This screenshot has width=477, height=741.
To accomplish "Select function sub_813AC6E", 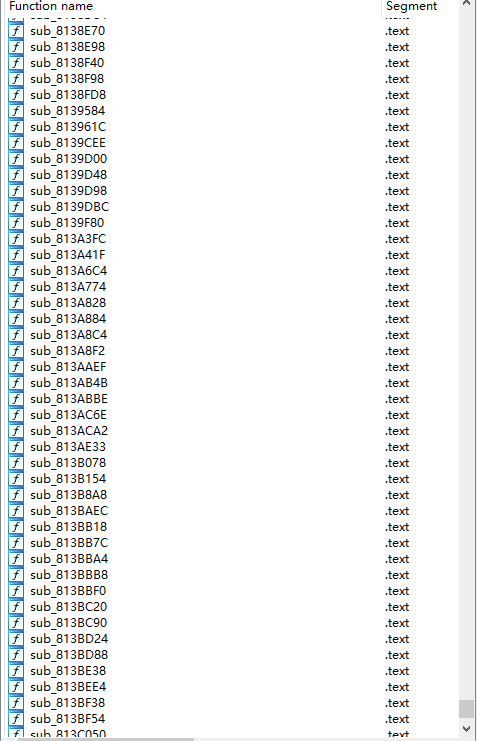I will [69, 415].
